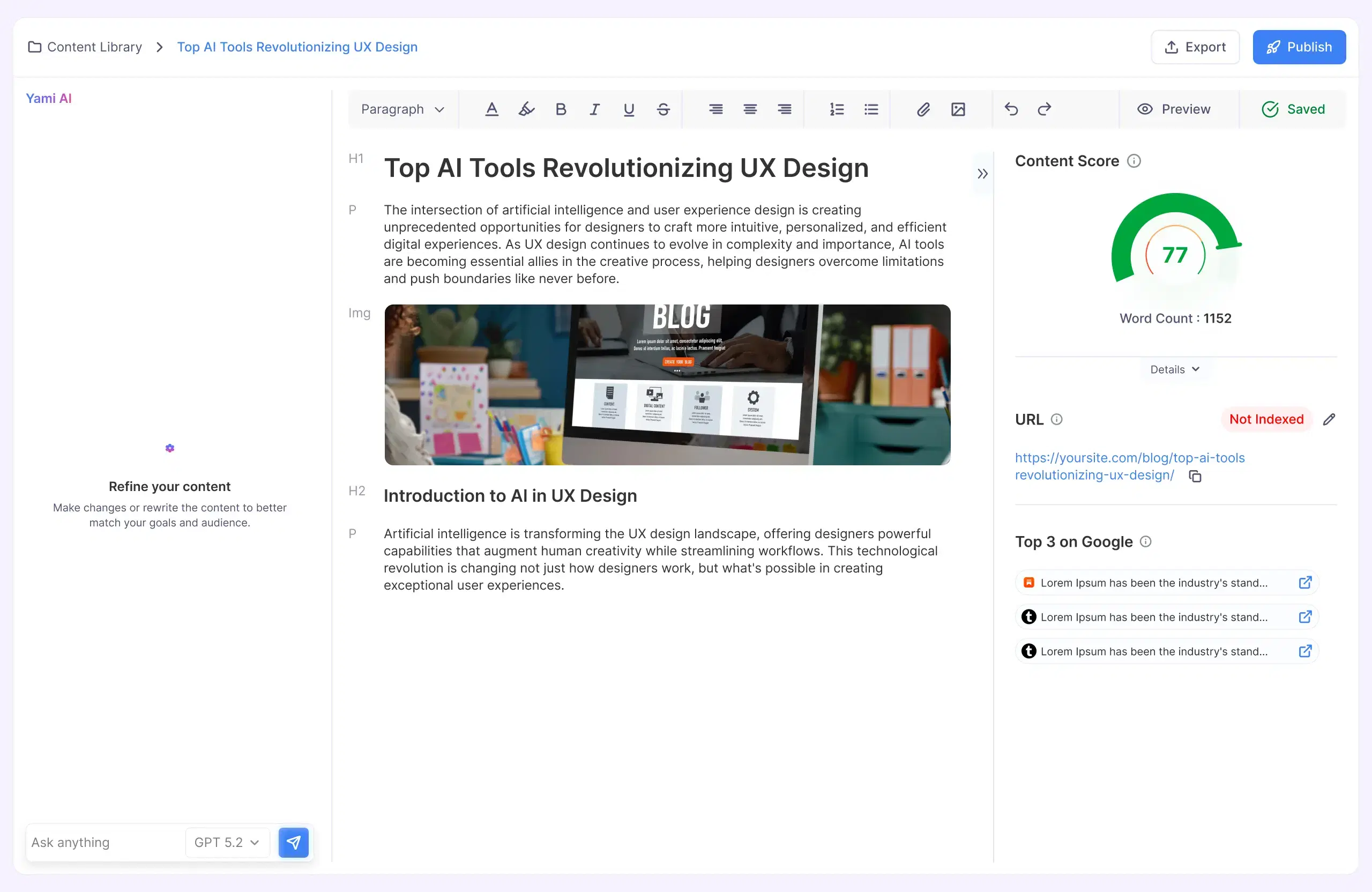The height and width of the screenshot is (892, 1372).
Task: Collapse the right sidebar panel
Action: click(x=982, y=174)
